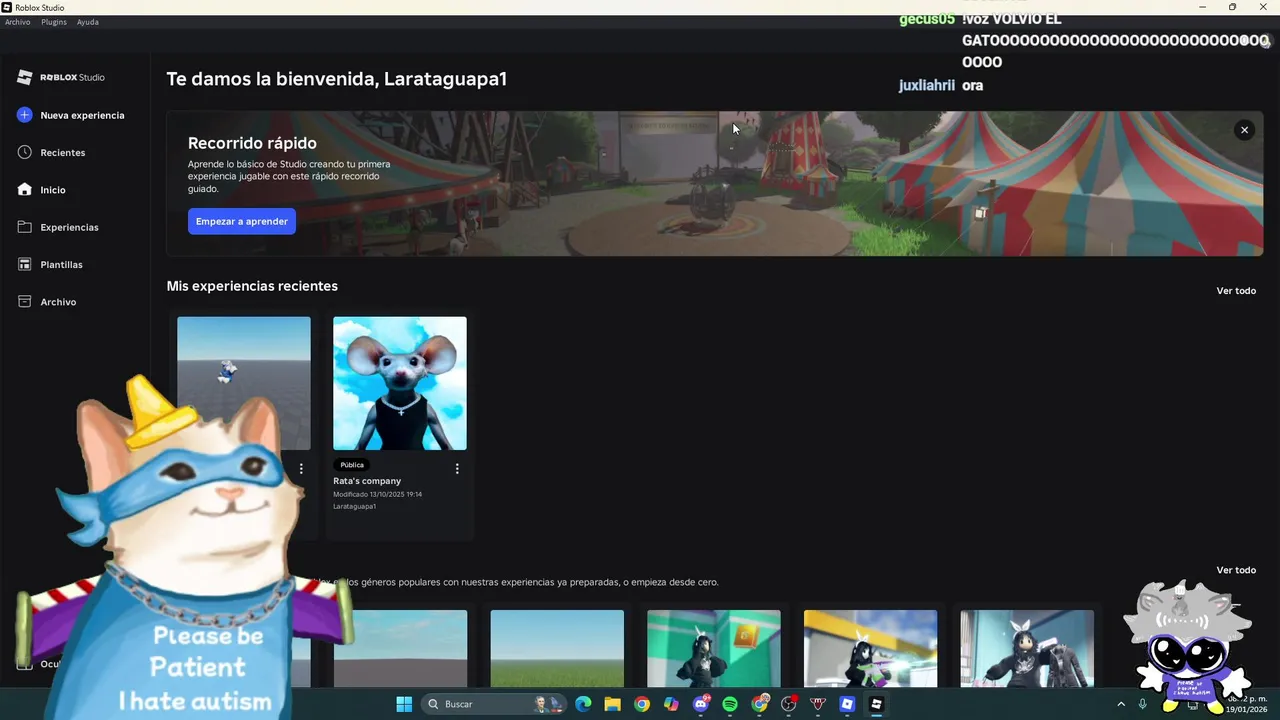Open the Rata's company mouse thumbnail
1280x720 pixels.
400,383
